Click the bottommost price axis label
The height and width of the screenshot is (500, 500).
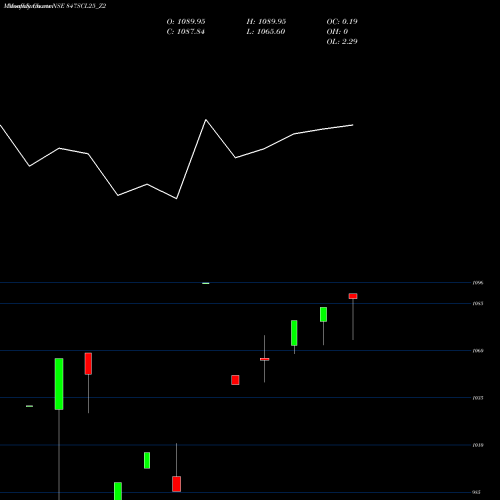pyautogui.click(x=476, y=492)
